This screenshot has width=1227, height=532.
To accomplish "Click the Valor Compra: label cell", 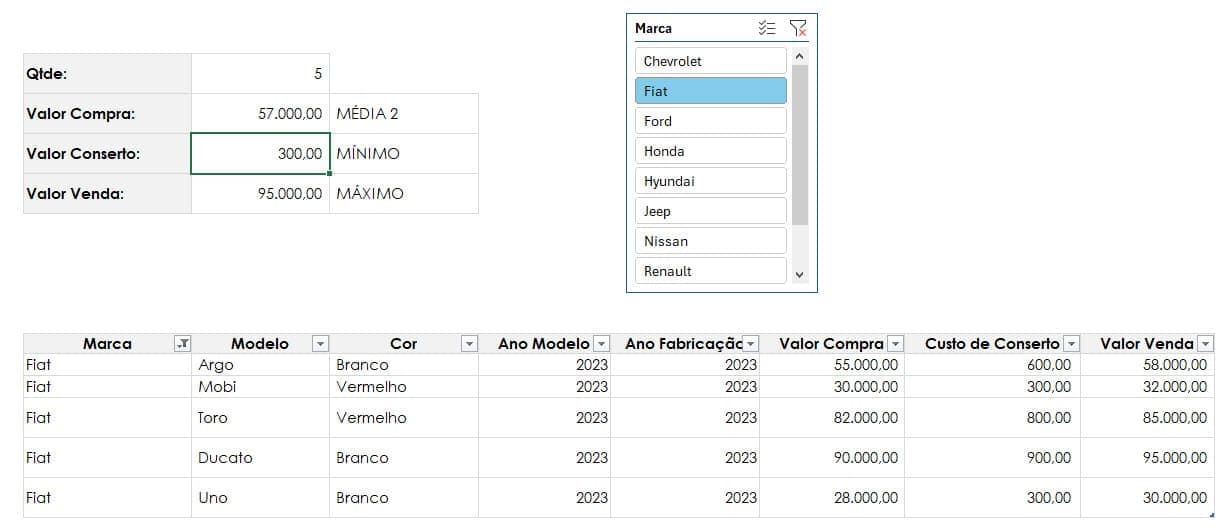I will tap(107, 114).
